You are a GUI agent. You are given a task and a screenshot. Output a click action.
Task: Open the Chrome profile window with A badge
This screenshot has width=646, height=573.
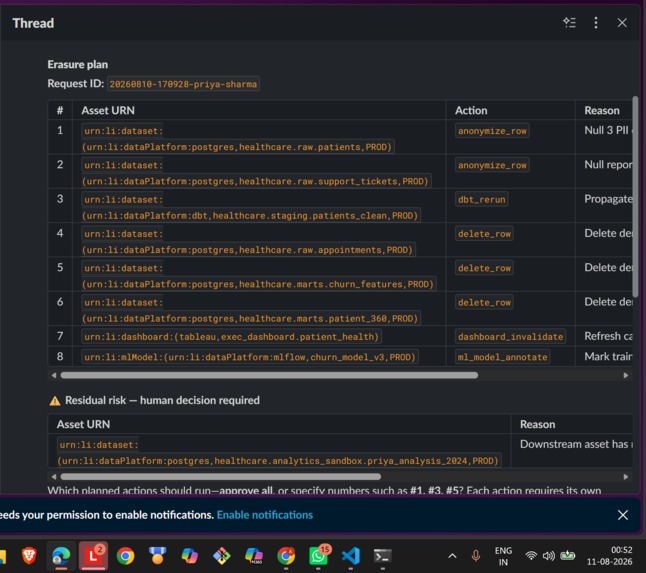(x=286, y=556)
